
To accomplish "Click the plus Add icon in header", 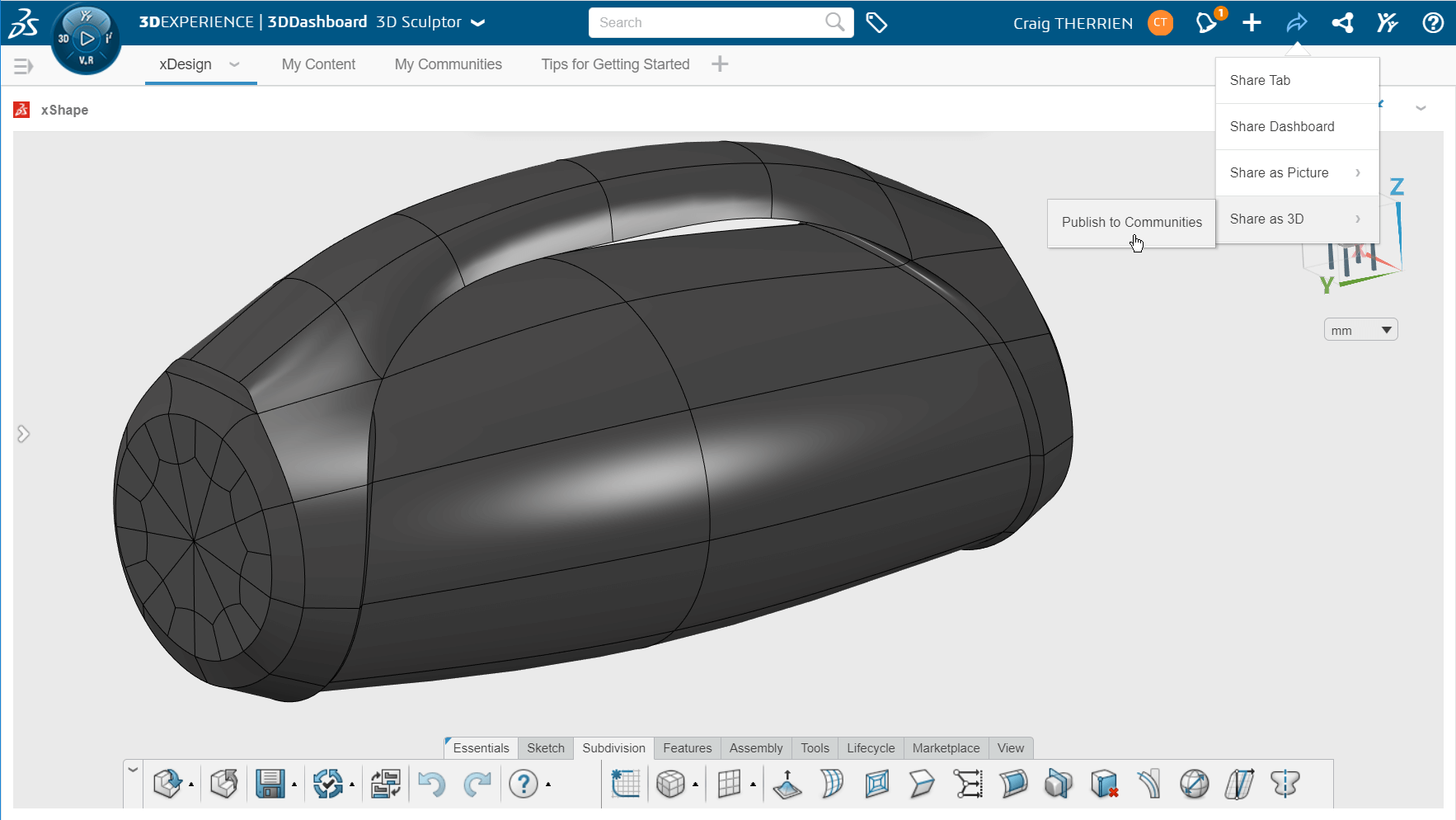I will [1252, 22].
